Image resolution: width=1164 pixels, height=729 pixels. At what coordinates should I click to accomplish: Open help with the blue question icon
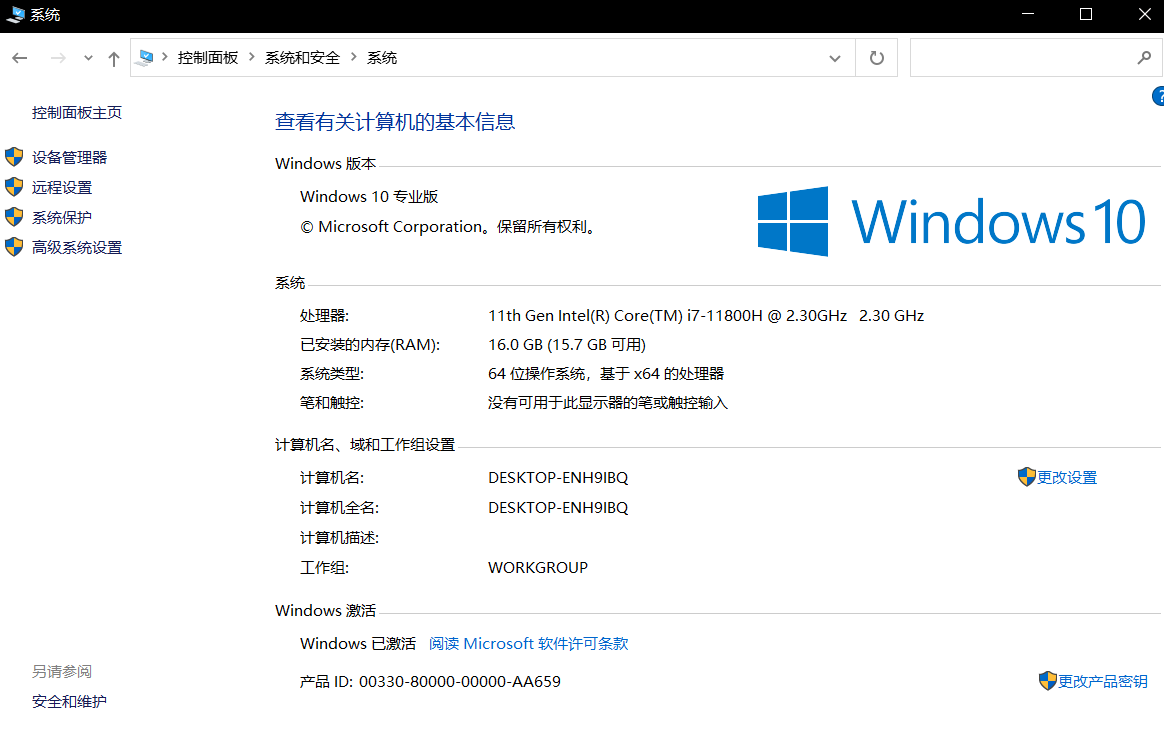(1158, 97)
